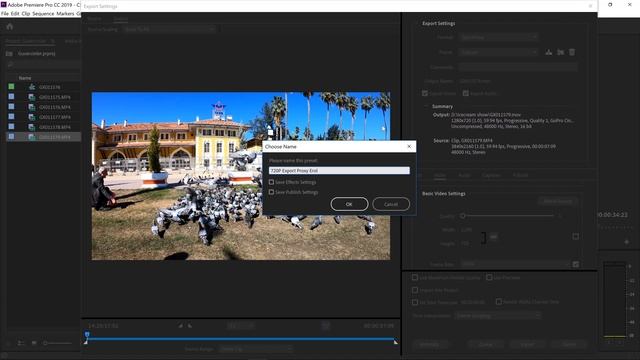Click the green label swatch of GX011574
Image resolution: width=640 pixels, height=360 pixels.
point(11,87)
